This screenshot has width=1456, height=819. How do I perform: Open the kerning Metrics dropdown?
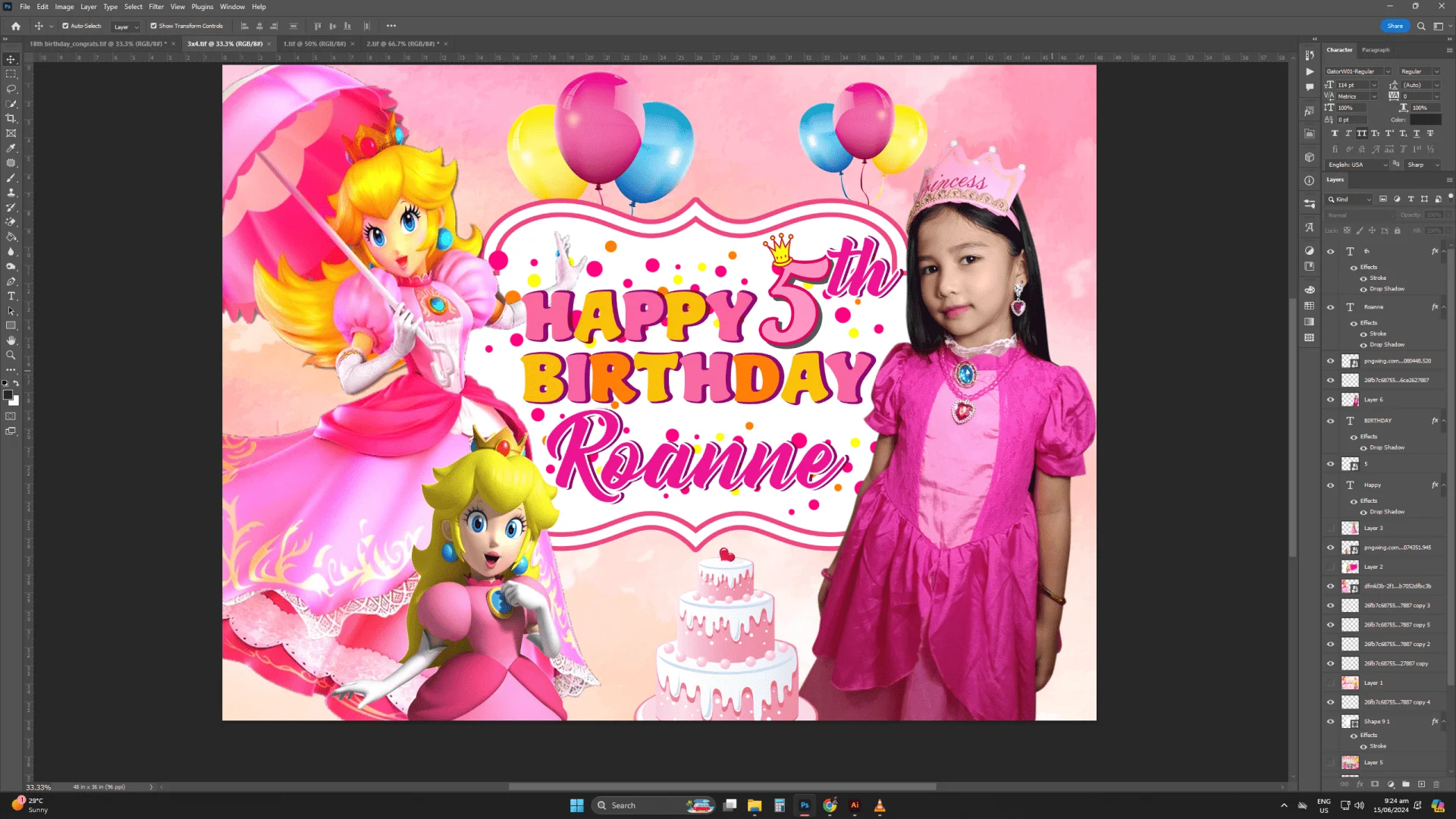[x=1373, y=96]
